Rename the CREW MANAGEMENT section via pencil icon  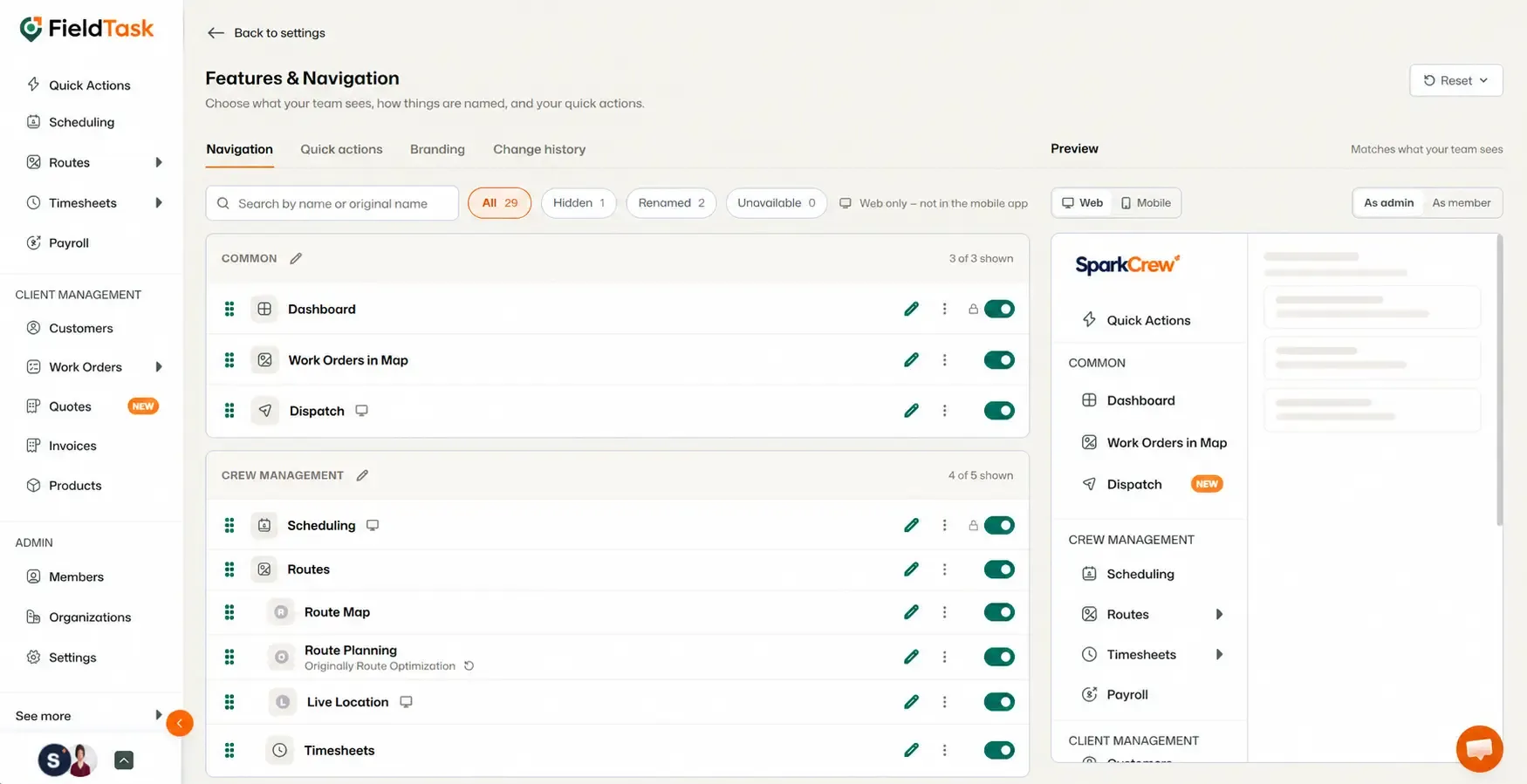click(x=362, y=475)
